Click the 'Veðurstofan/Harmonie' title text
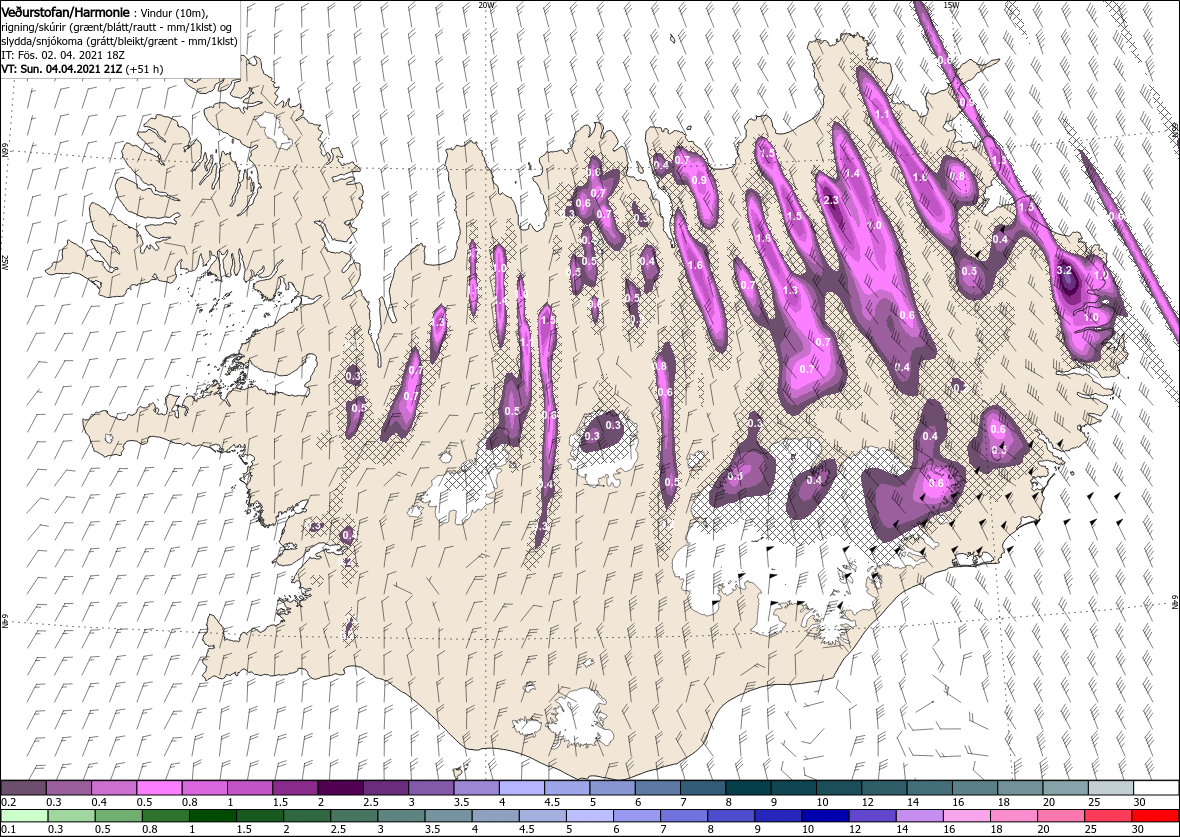The width and height of the screenshot is (1180, 837). pyautogui.click(x=65, y=14)
